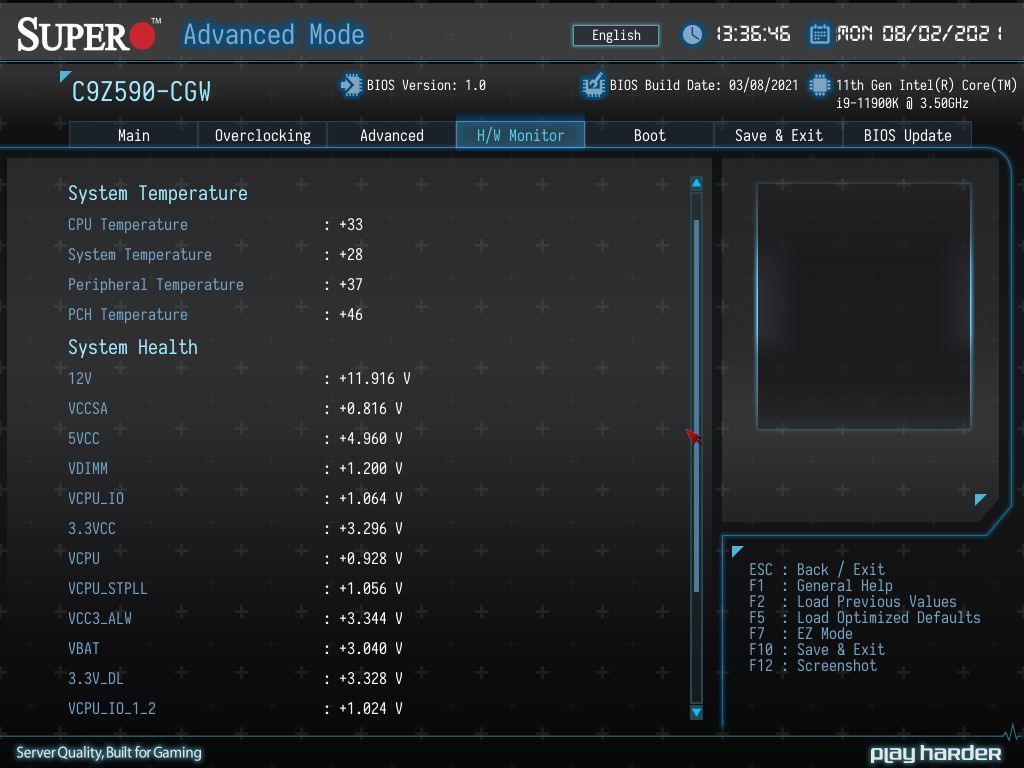Click the F7 EZ Mode shortcut text
Screen dimensions: 1024x768
[801, 633]
